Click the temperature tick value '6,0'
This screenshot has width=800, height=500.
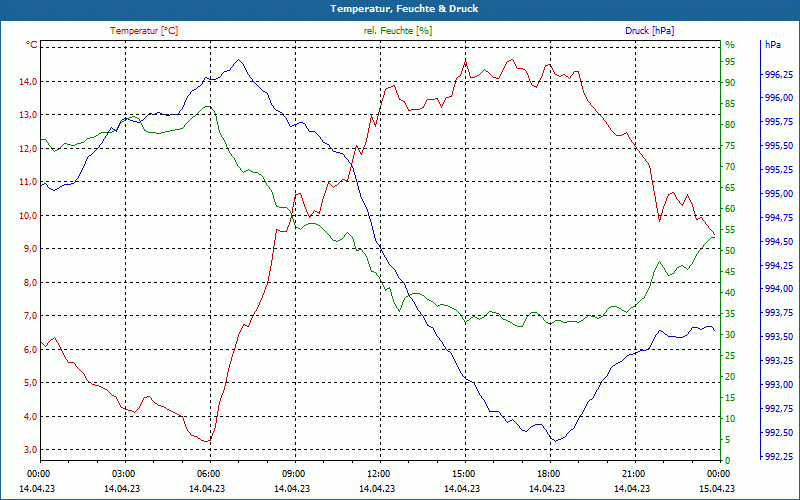pos(29,349)
